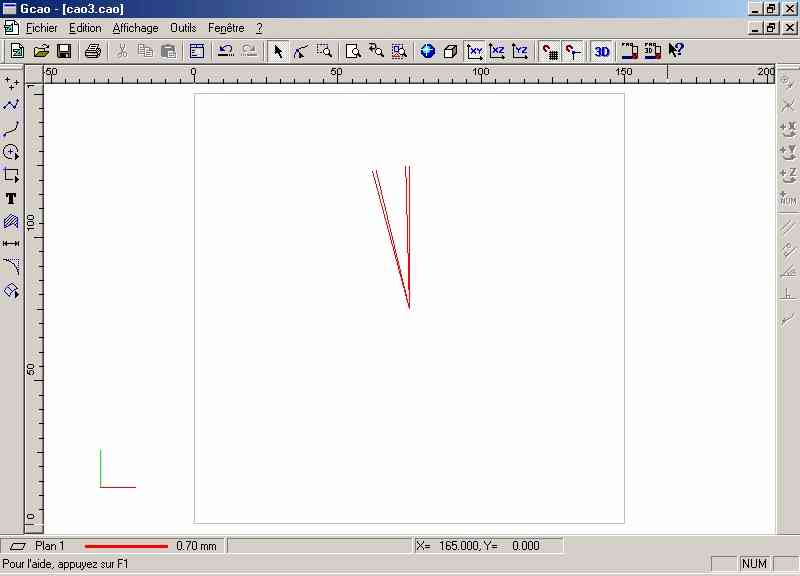This screenshot has height=576, width=800.
Task: Activate the arrow selection pointer tool
Action: pos(278,51)
